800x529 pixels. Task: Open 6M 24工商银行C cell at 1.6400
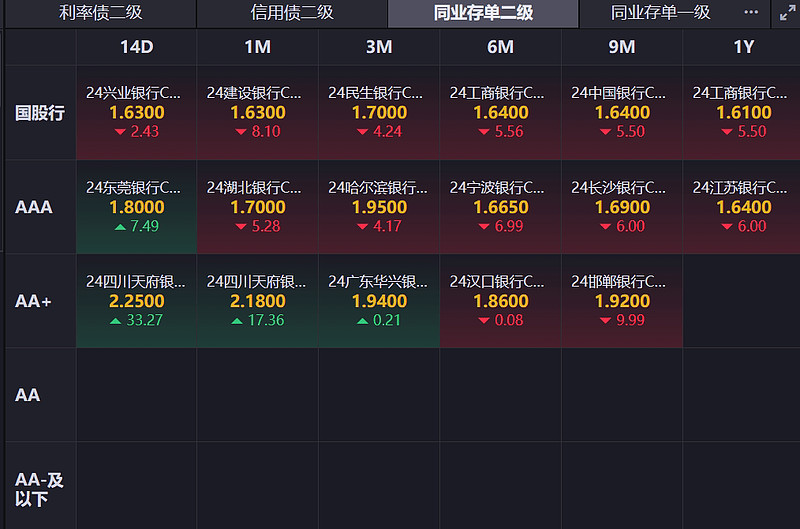(501, 113)
